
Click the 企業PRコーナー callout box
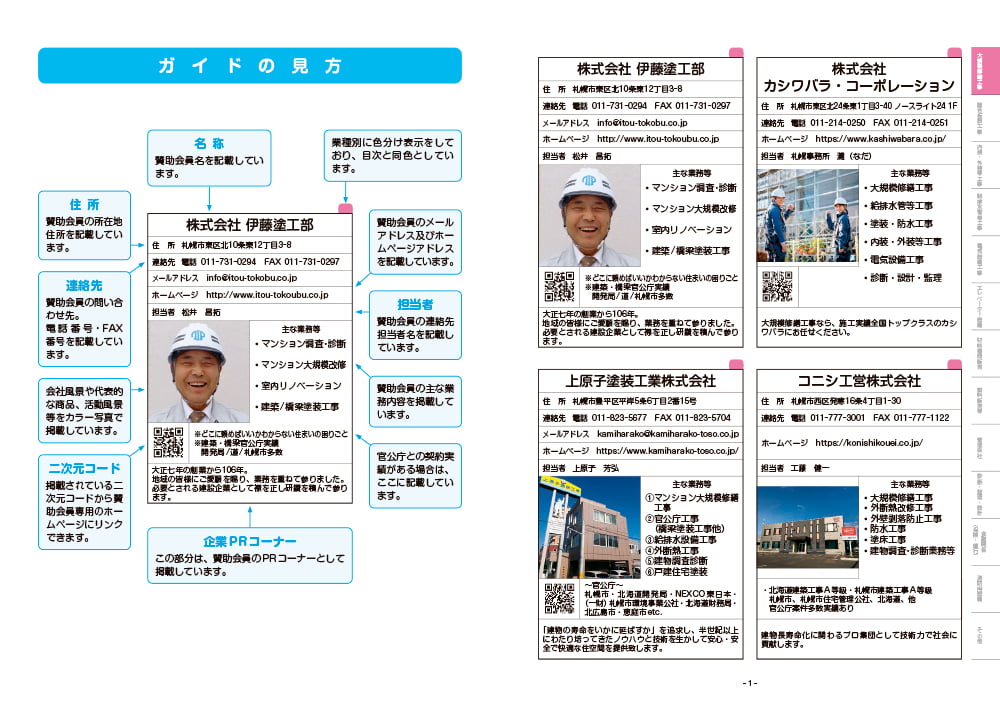[x=249, y=555]
